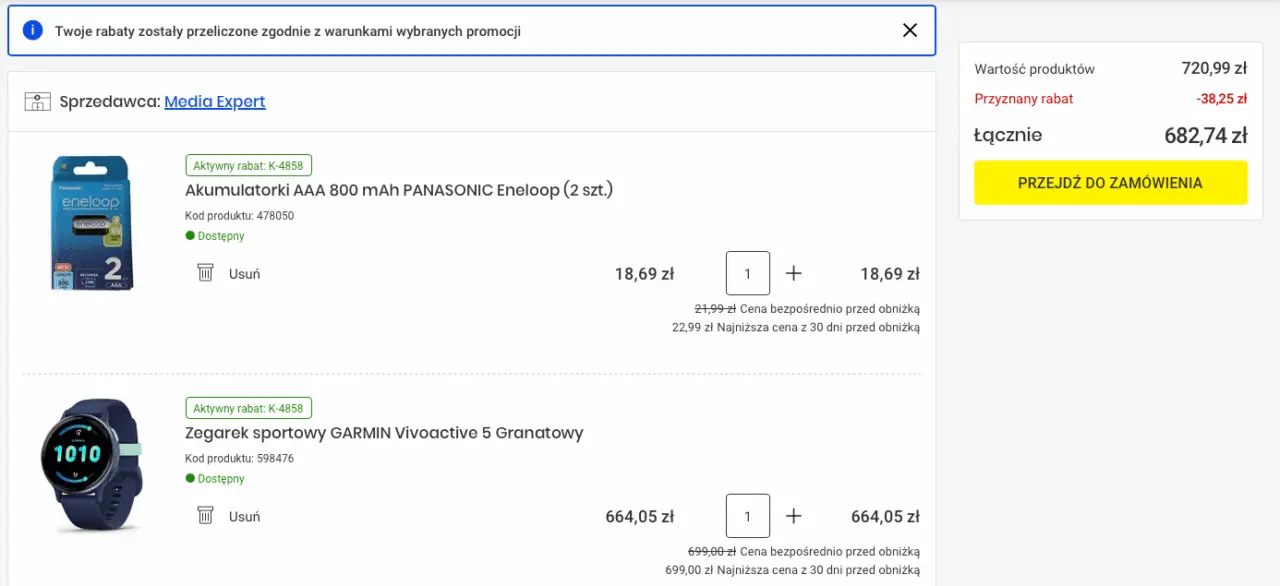The width and height of the screenshot is (1280, 586).
Task: Click the seller store icon
Action: point(37,102)
